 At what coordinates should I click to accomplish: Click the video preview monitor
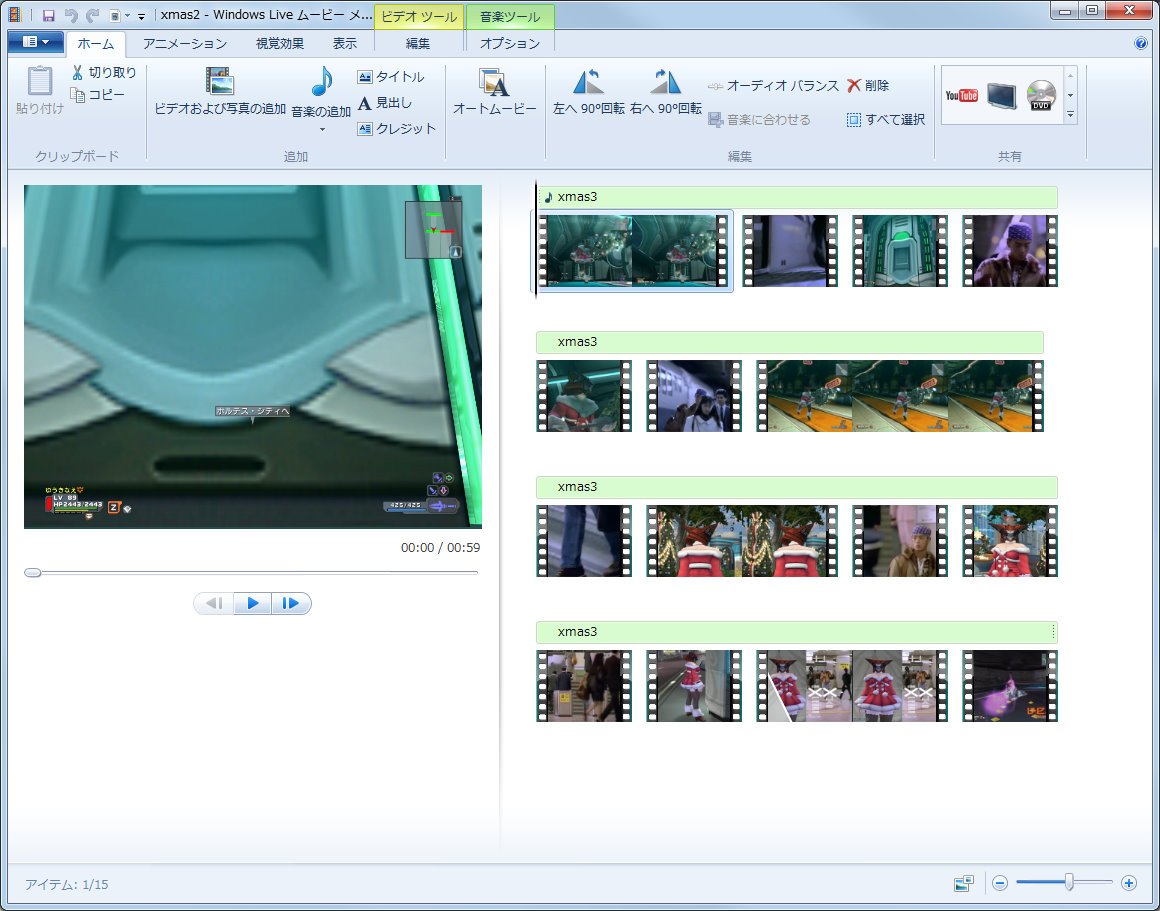[253, 357]
